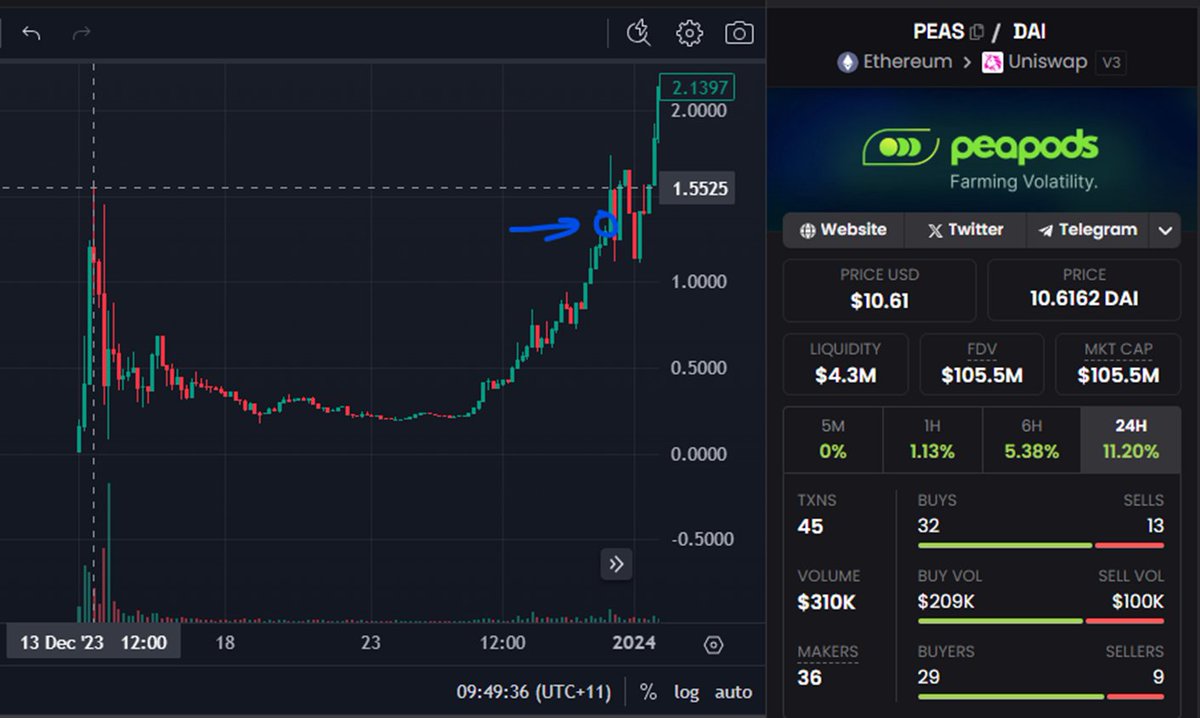
Task: Open the Peapods Website link
Action: pos(843,230)
